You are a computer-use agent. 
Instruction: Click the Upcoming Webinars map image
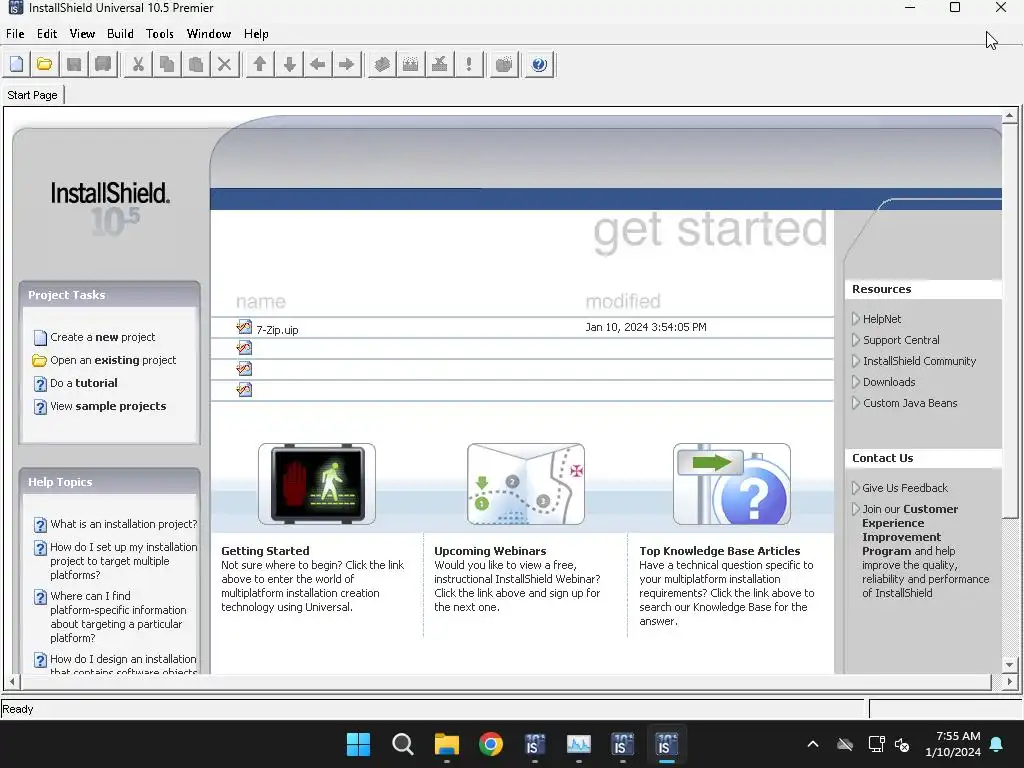tap(526, 484)
